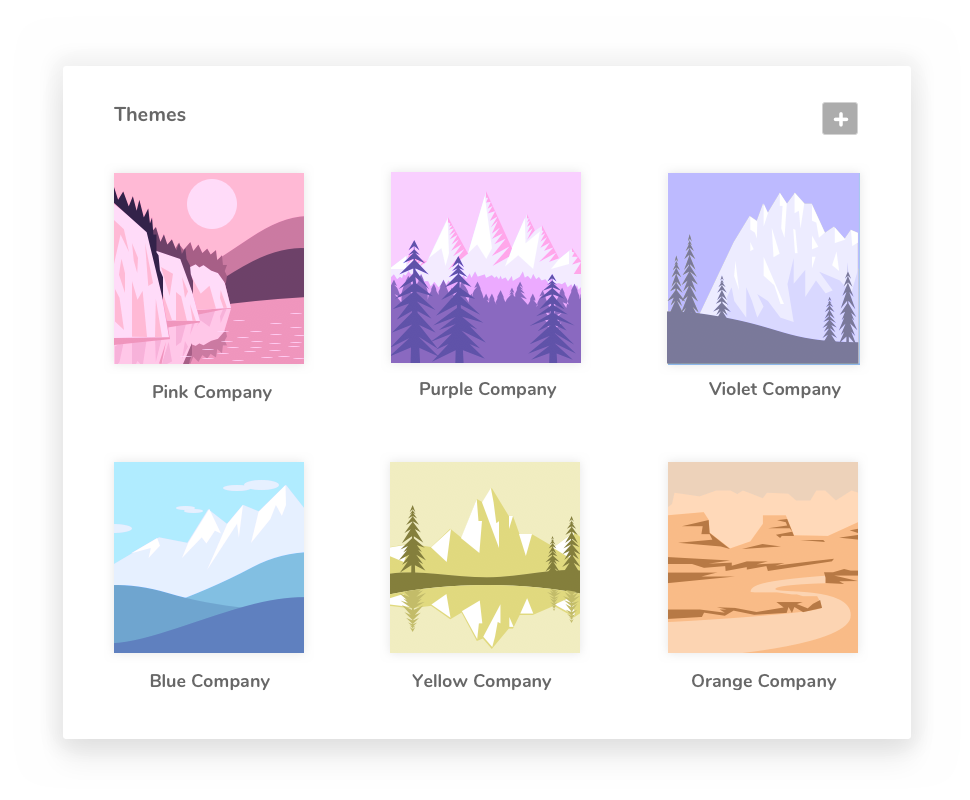Viewport: 970px width, 800px height.
Task: Click the plus icon to add theme
Action: (x=839, y=118)
